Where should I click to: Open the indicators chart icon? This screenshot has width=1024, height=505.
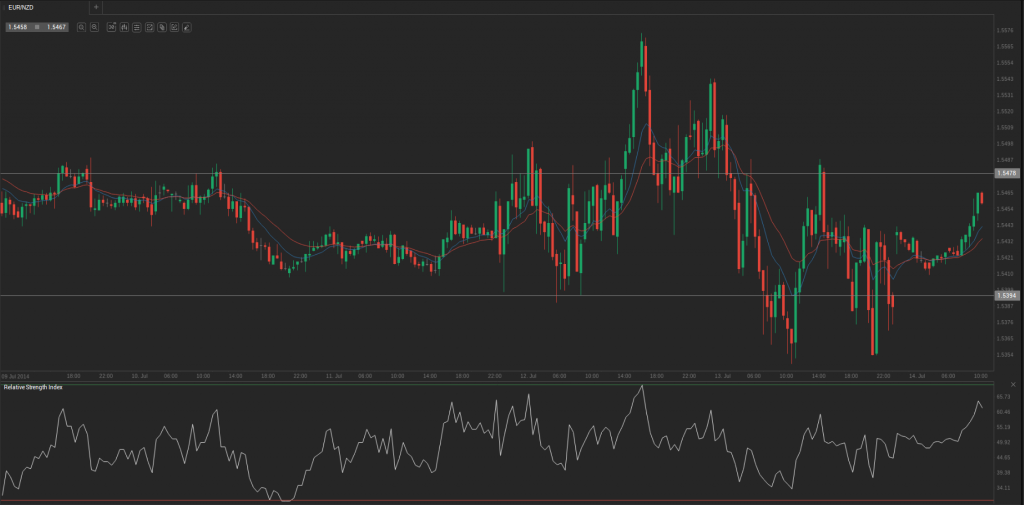pos(150,27)
